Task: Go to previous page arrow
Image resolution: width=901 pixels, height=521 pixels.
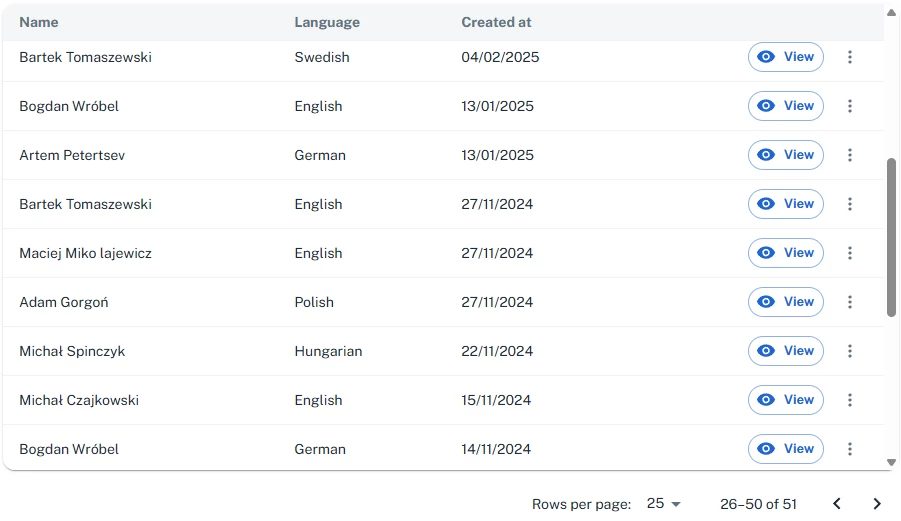Action: click(x=837, y=504)
